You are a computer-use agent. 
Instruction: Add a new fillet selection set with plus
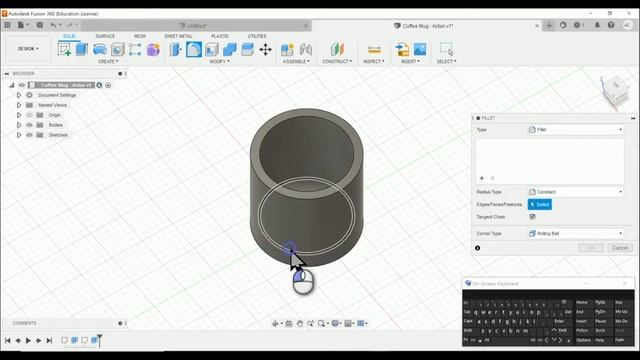482,178
